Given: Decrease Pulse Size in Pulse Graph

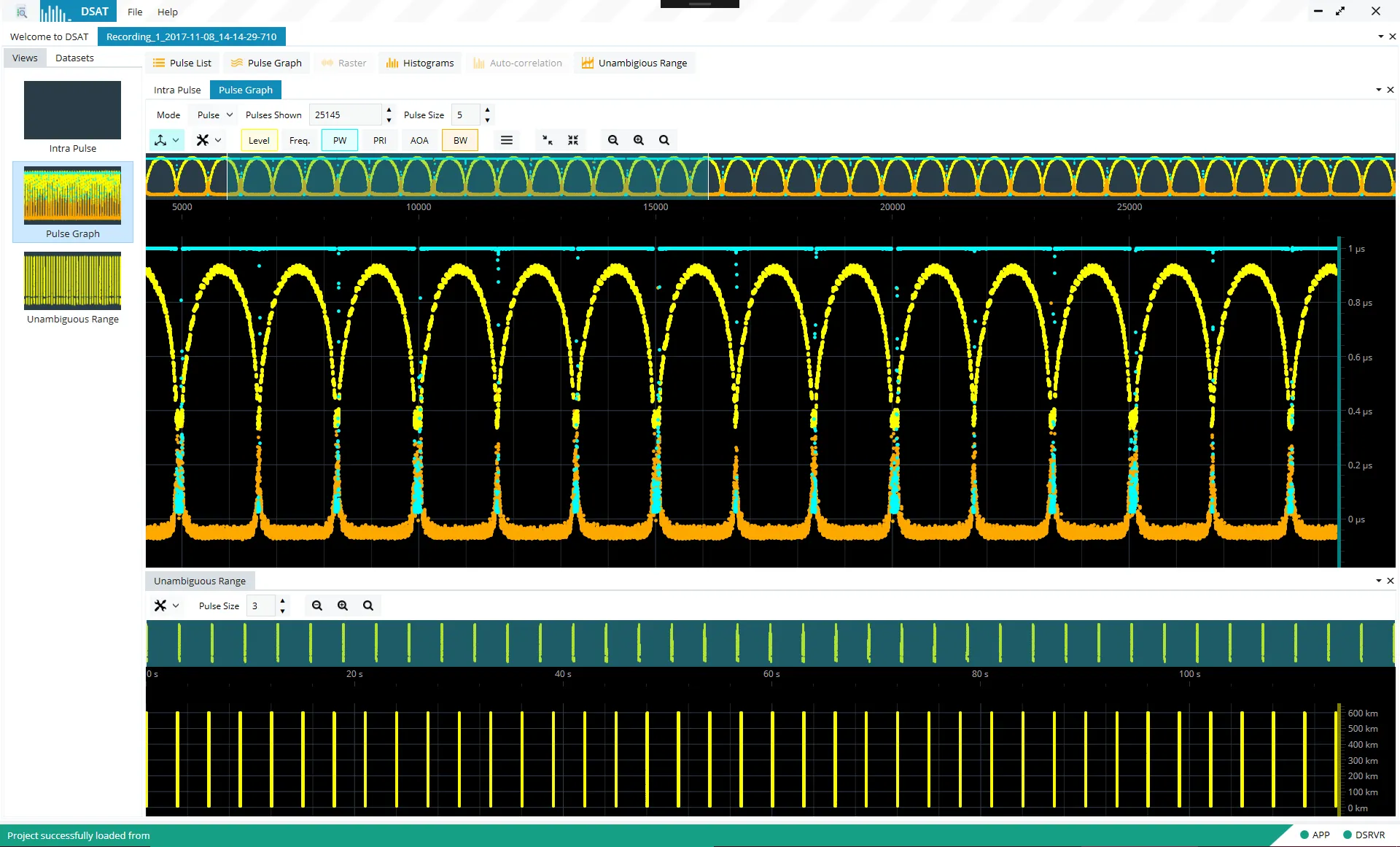Looking at the screenshot, I should pos(487,120).
